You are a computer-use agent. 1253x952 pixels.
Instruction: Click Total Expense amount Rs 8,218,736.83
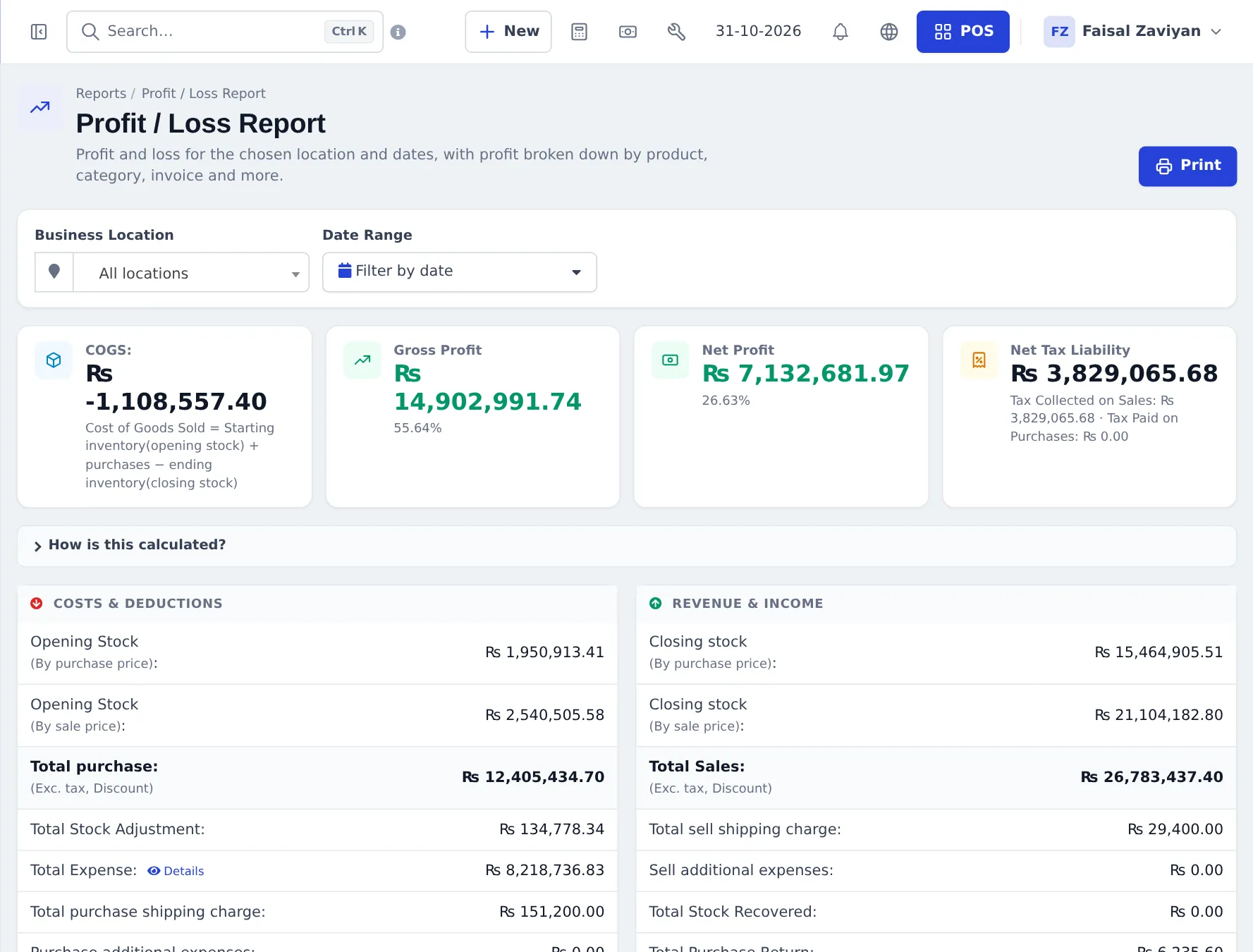pyautogui.click(x=544, y=870)
